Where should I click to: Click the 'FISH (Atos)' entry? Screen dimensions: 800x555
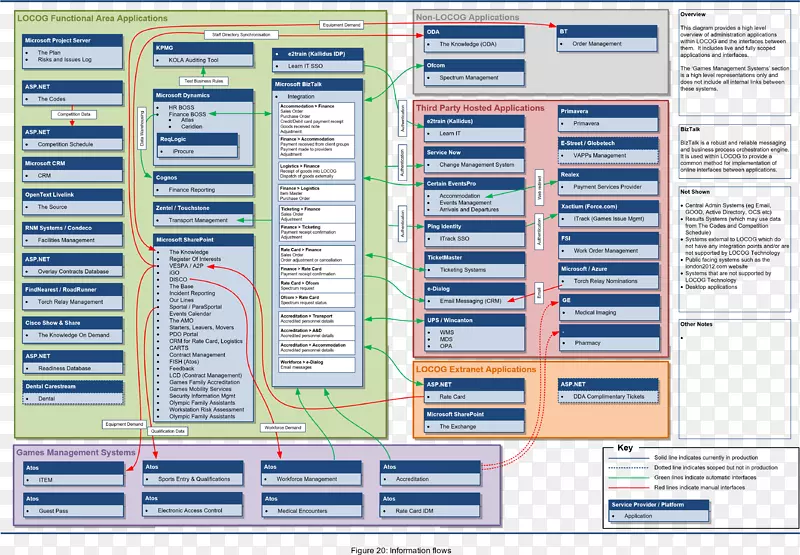point(184,362)
